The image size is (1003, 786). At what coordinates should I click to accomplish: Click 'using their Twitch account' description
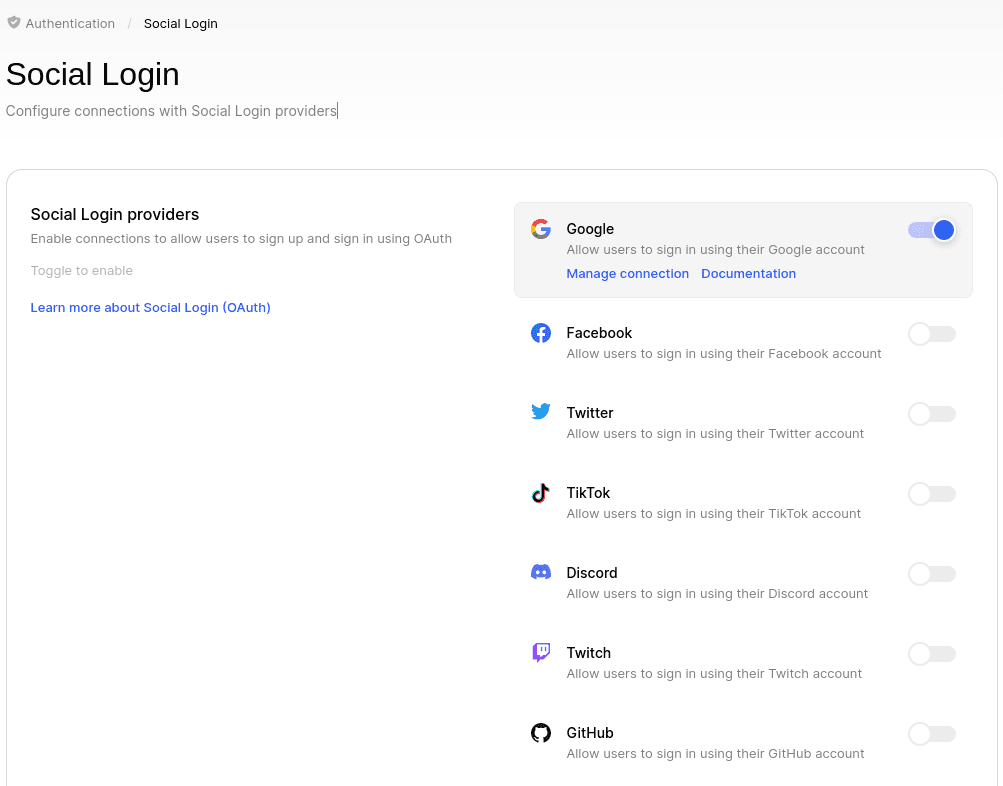[714, 673]
